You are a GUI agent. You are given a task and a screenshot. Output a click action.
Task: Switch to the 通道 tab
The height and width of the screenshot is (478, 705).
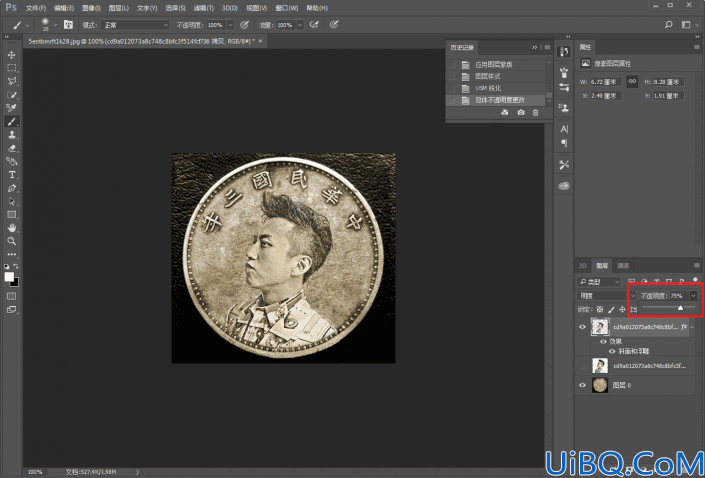pyautogui.click(x=623, y=266)
